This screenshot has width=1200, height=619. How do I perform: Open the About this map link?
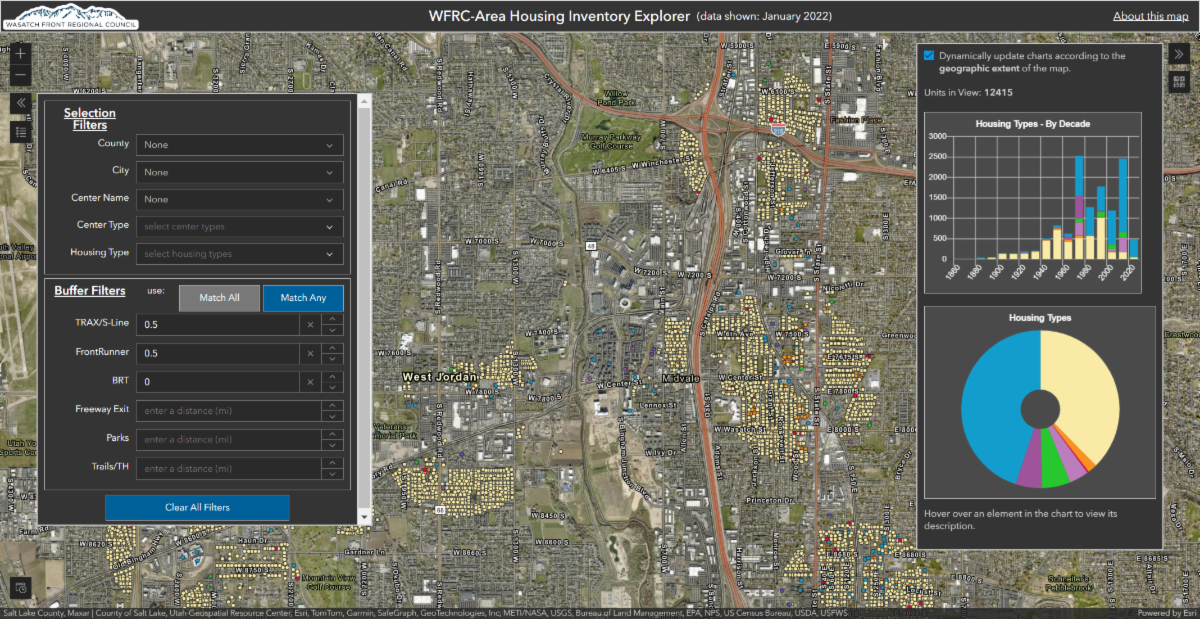pyautogui.click(x=1150, y=16)
